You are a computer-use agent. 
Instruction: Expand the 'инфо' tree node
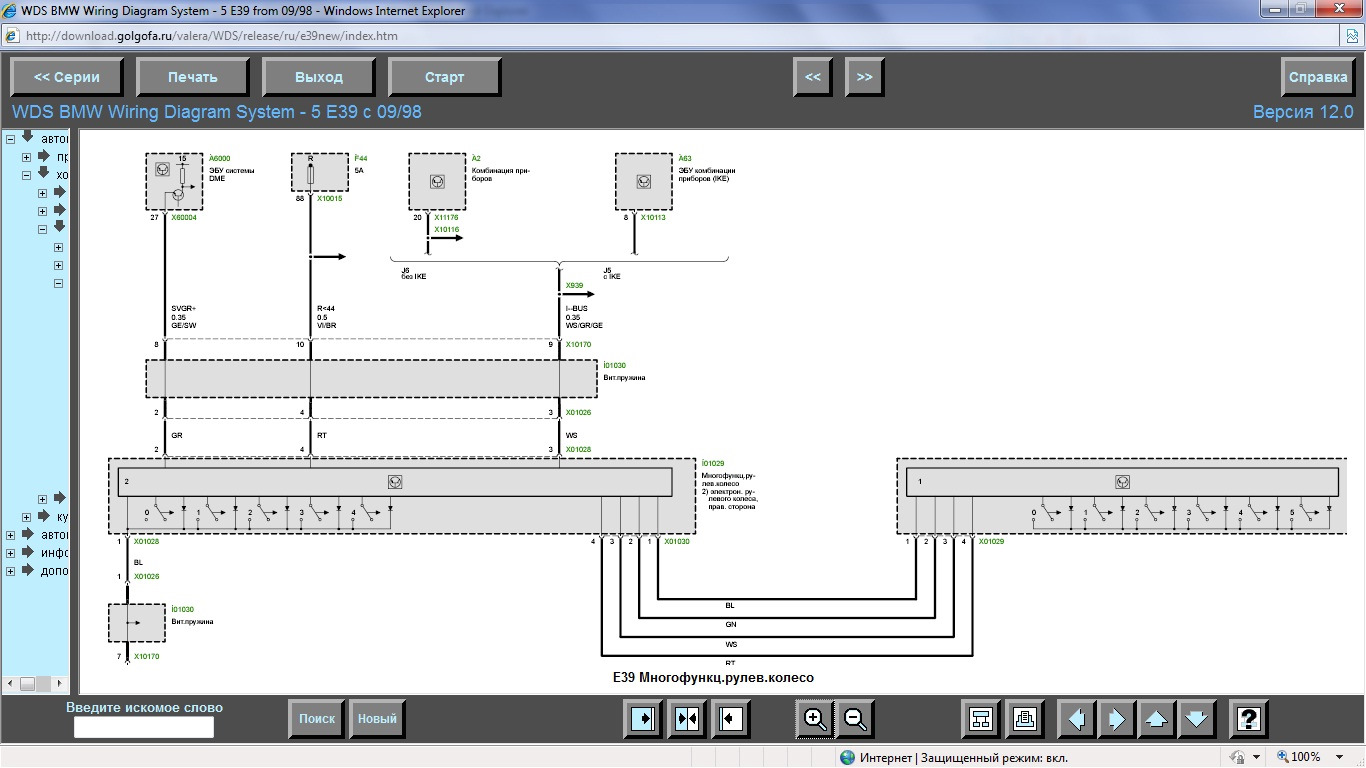pyautogui.click(x=11, y=553)
